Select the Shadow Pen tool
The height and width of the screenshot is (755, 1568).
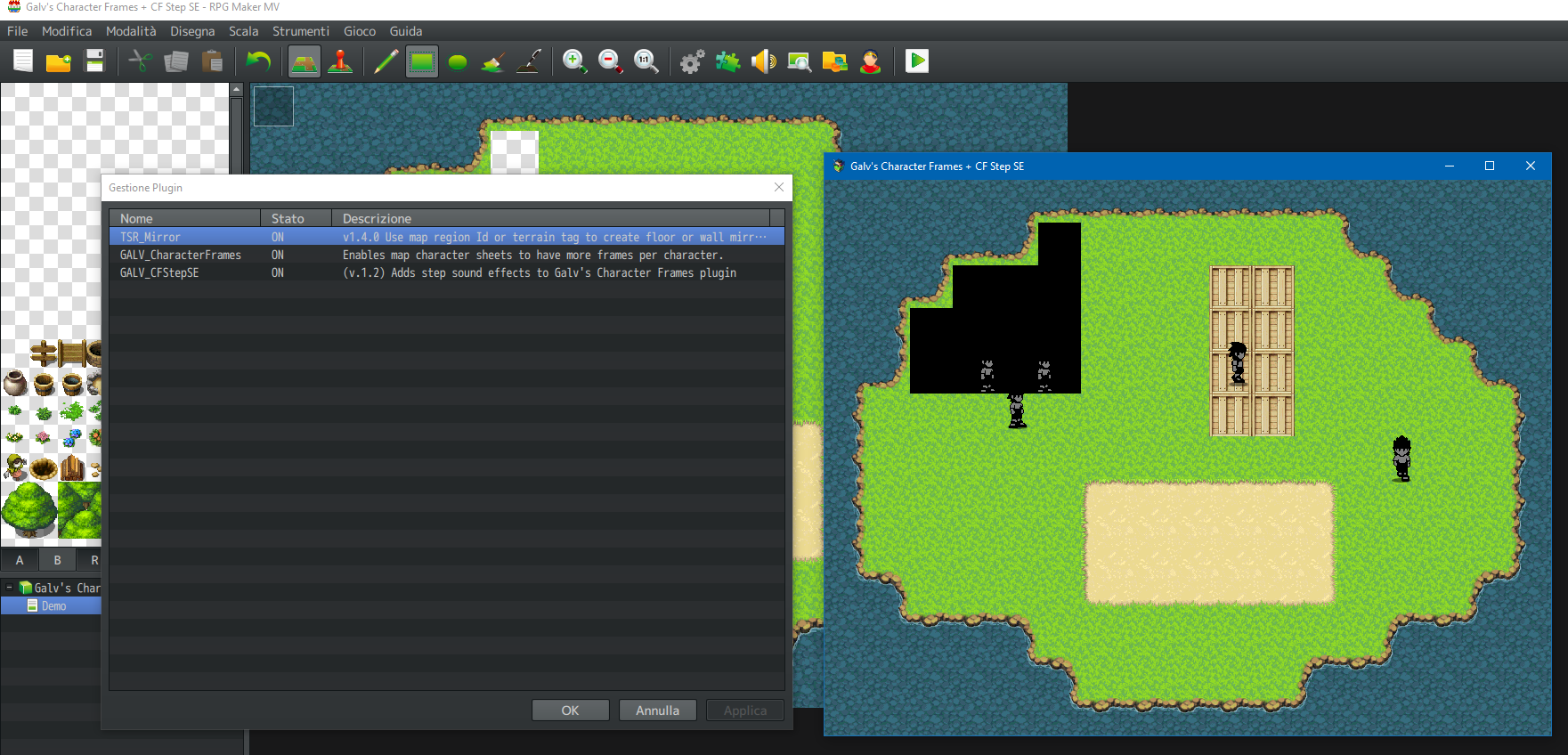(x=529, y=61)
